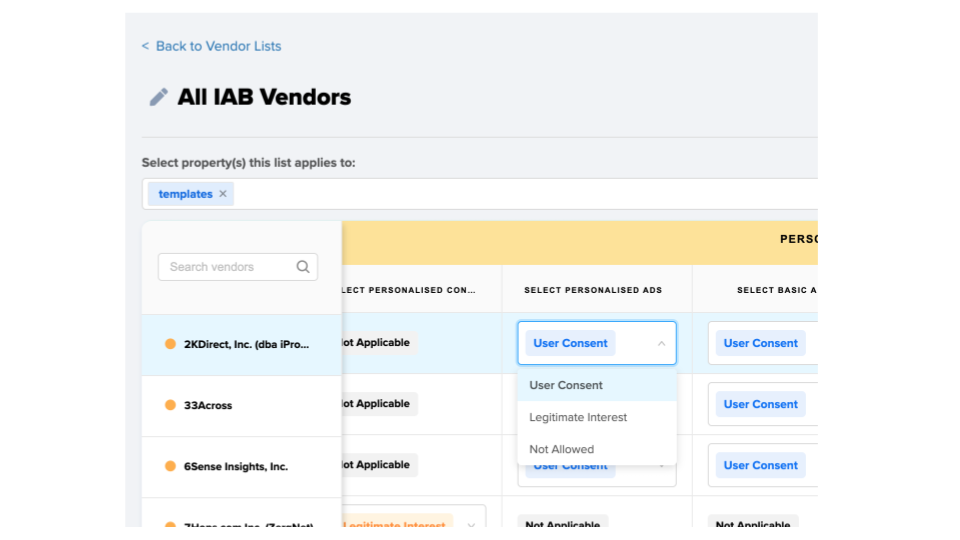Go back to Vendor Lists
Image resolution: width=960 pixels, height=540 pixels.
pos(211,46)
